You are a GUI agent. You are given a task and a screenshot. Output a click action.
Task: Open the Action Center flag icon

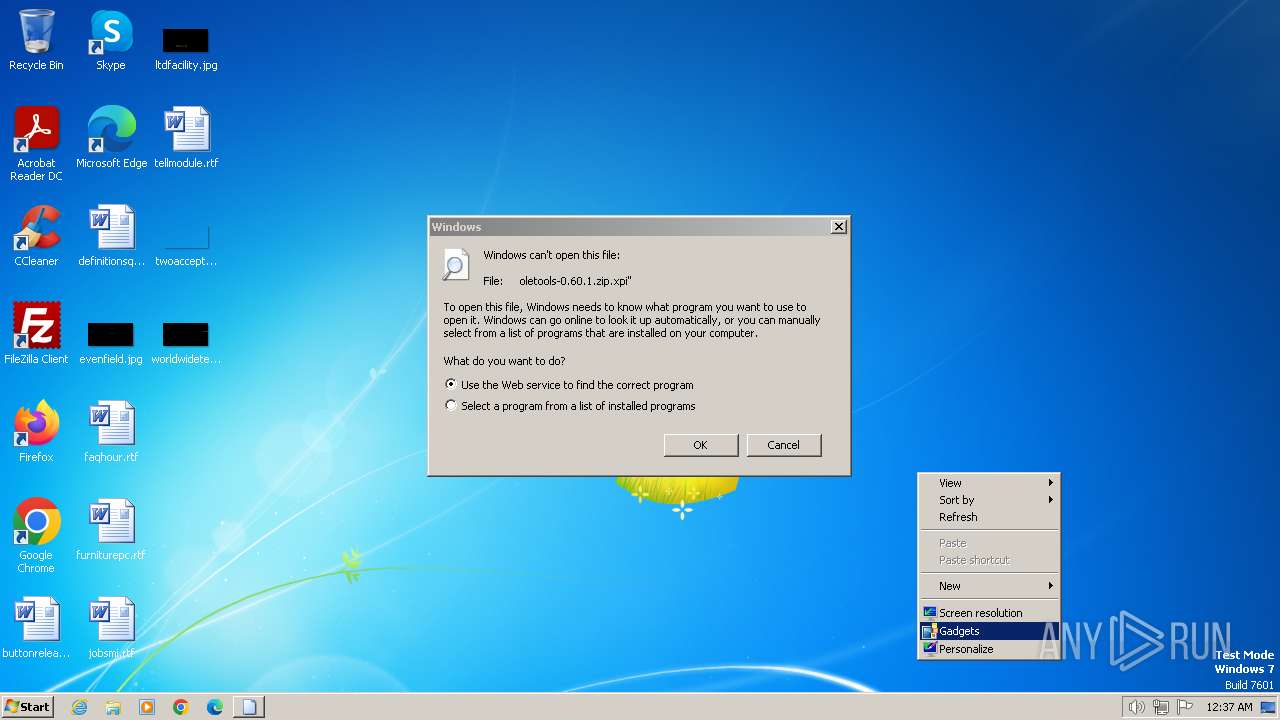(1185, 707)
